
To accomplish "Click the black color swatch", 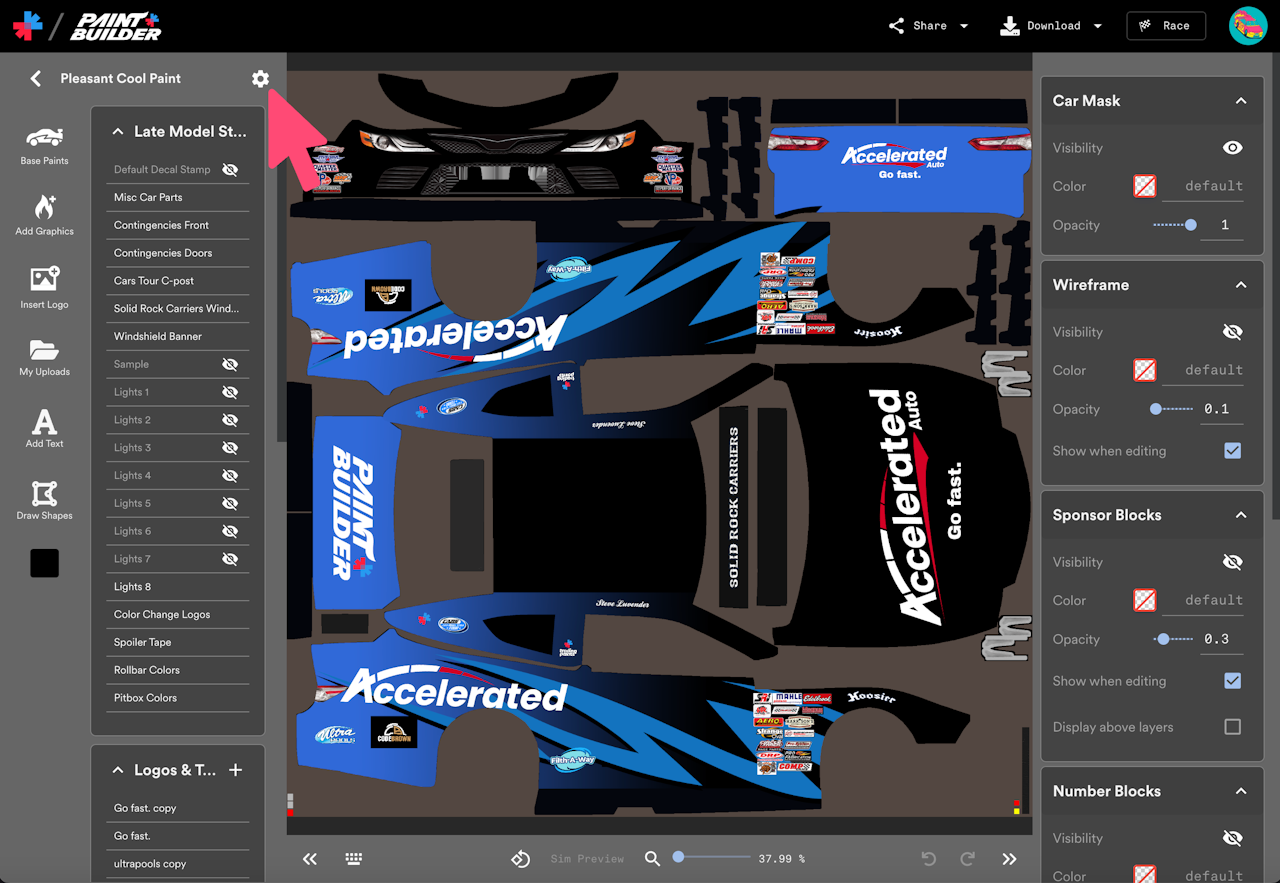I will (x=44, y=563).
